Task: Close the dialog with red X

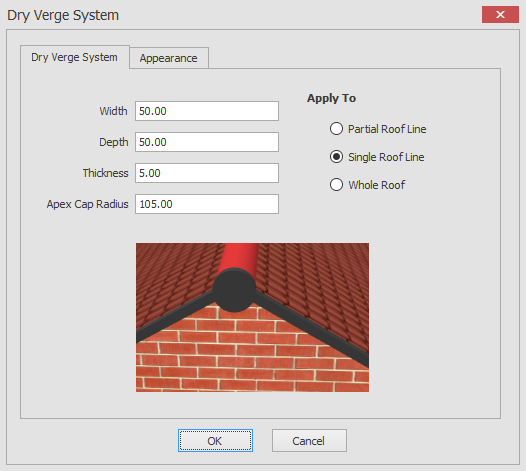Action: pyautogui.click(x=500, y=14)
